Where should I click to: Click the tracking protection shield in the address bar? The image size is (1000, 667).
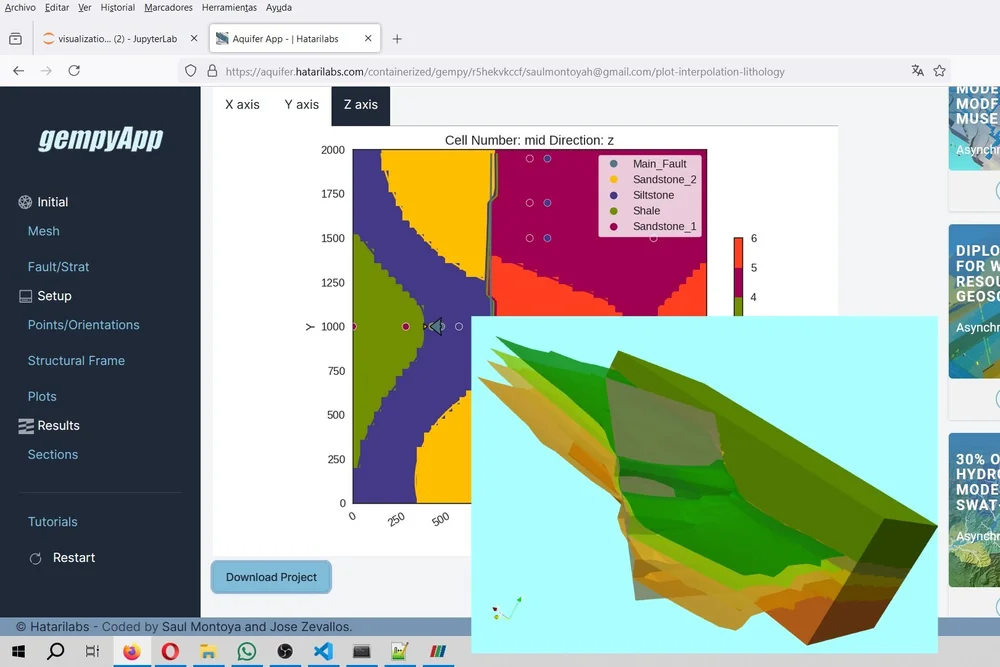[x=190, y=71]
